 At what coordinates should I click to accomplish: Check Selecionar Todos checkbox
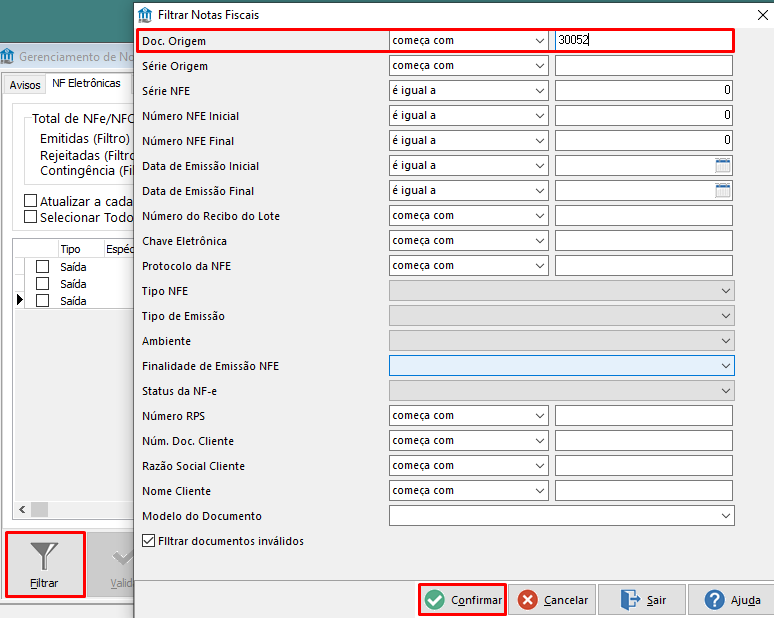click(31, 217)
